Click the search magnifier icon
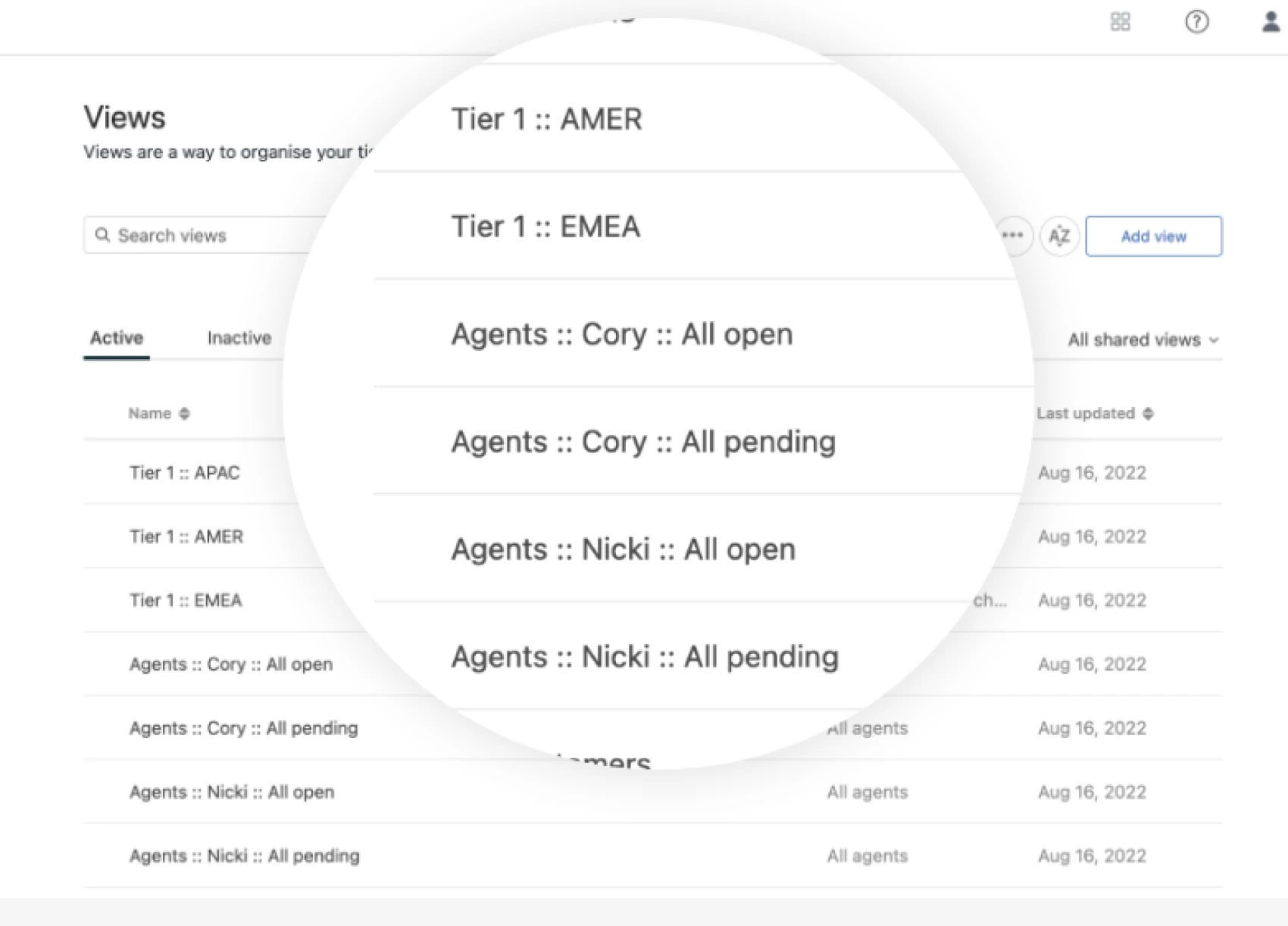The image size is (1288, 926). tap(102, 235)
